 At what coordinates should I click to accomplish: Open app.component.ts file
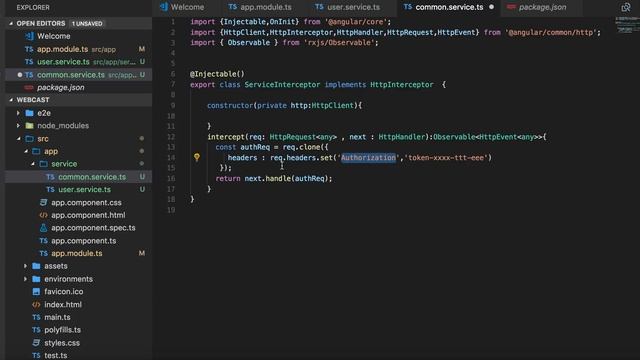[x=78, y=241]
